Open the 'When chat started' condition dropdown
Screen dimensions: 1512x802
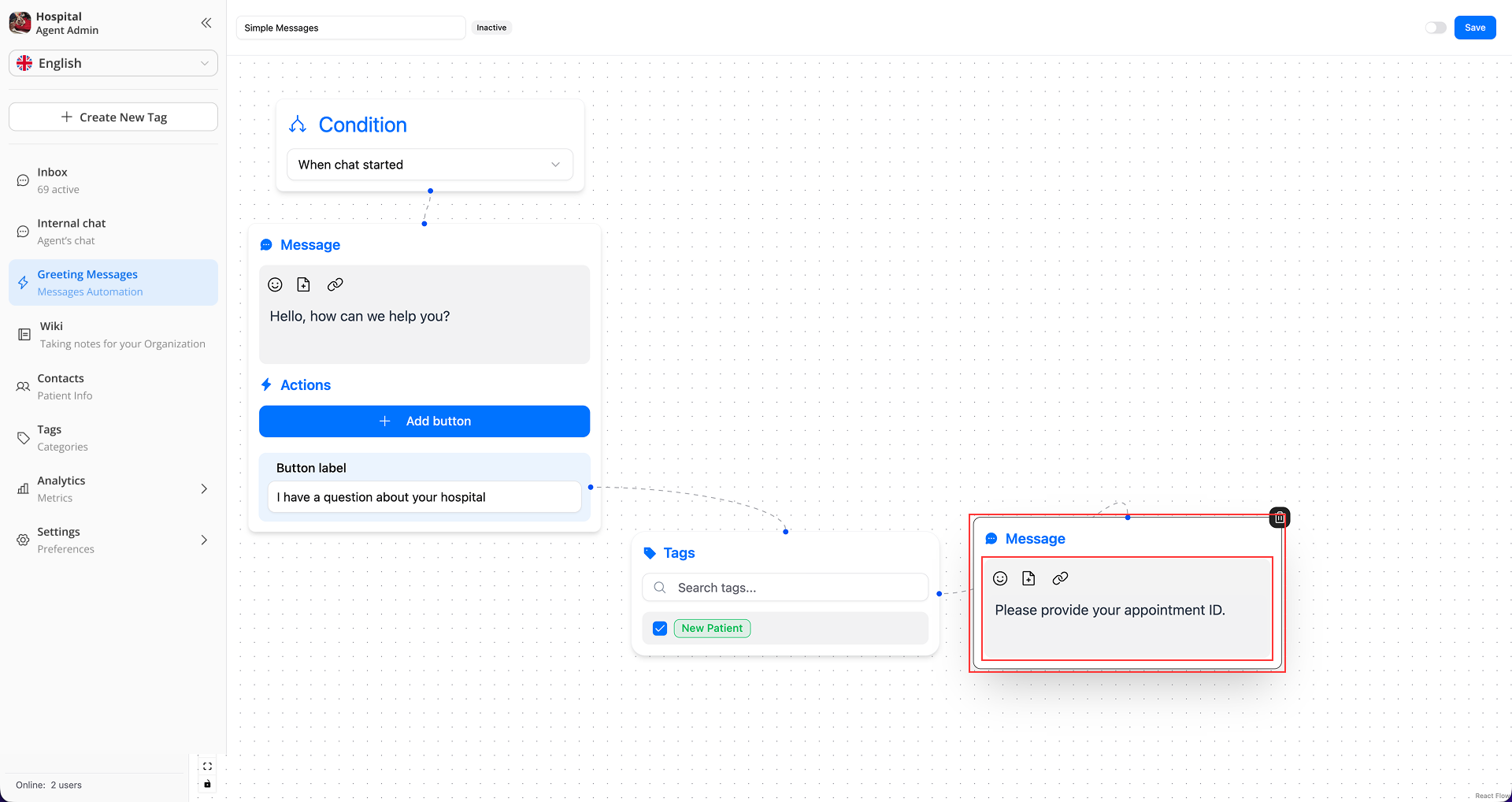(429, 165)
